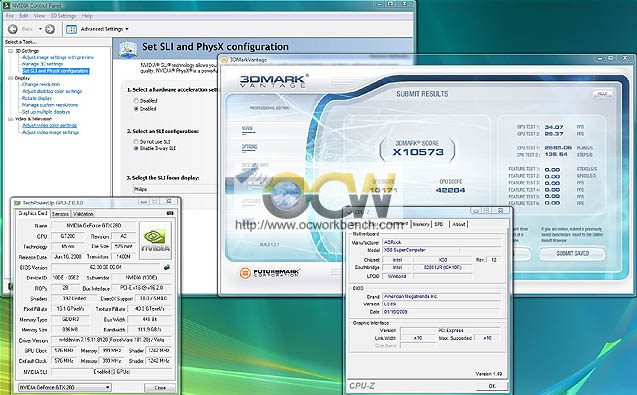The image size is (637, 395).
Task: Switch to Memory tab in CPU-Z
Action: tap(421, 224)
